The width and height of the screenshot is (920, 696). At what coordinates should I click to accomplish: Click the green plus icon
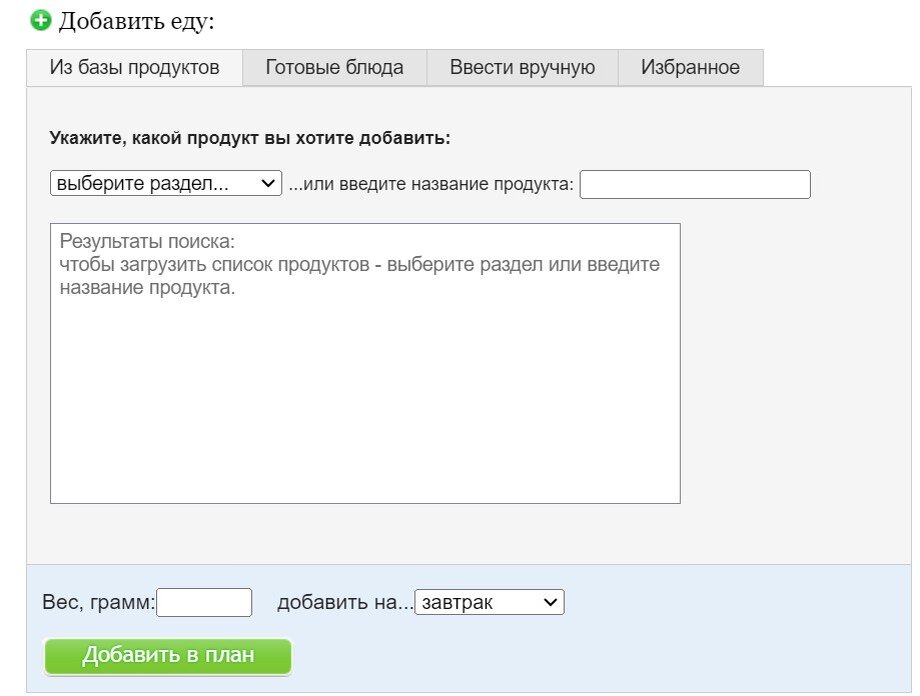(41, 20)
